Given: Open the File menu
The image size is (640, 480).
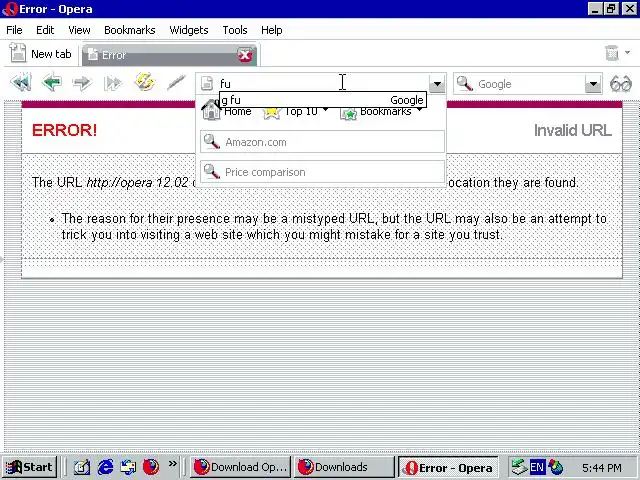Looking at the screenshot, I should 14,30.
